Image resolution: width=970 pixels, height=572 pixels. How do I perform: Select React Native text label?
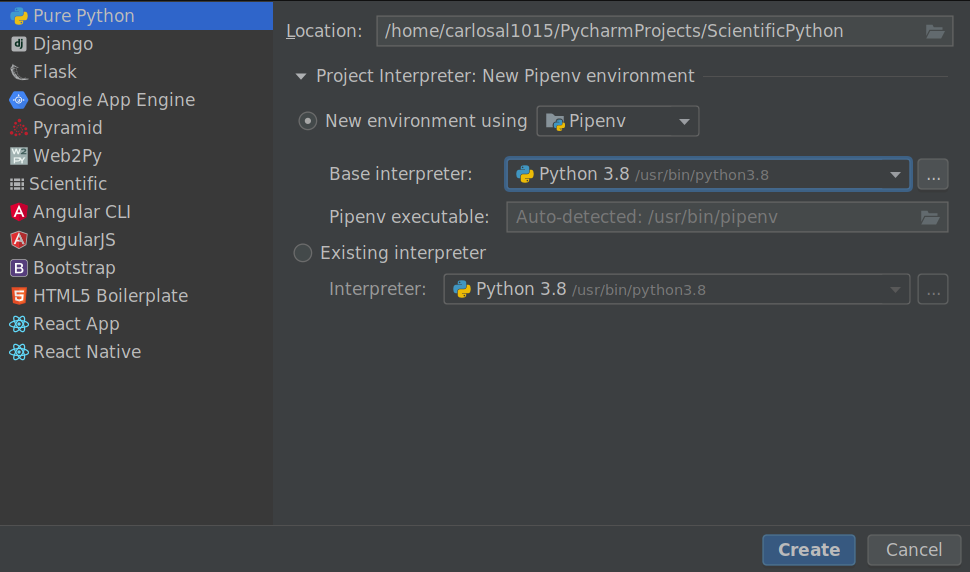[x=87, y=352]
